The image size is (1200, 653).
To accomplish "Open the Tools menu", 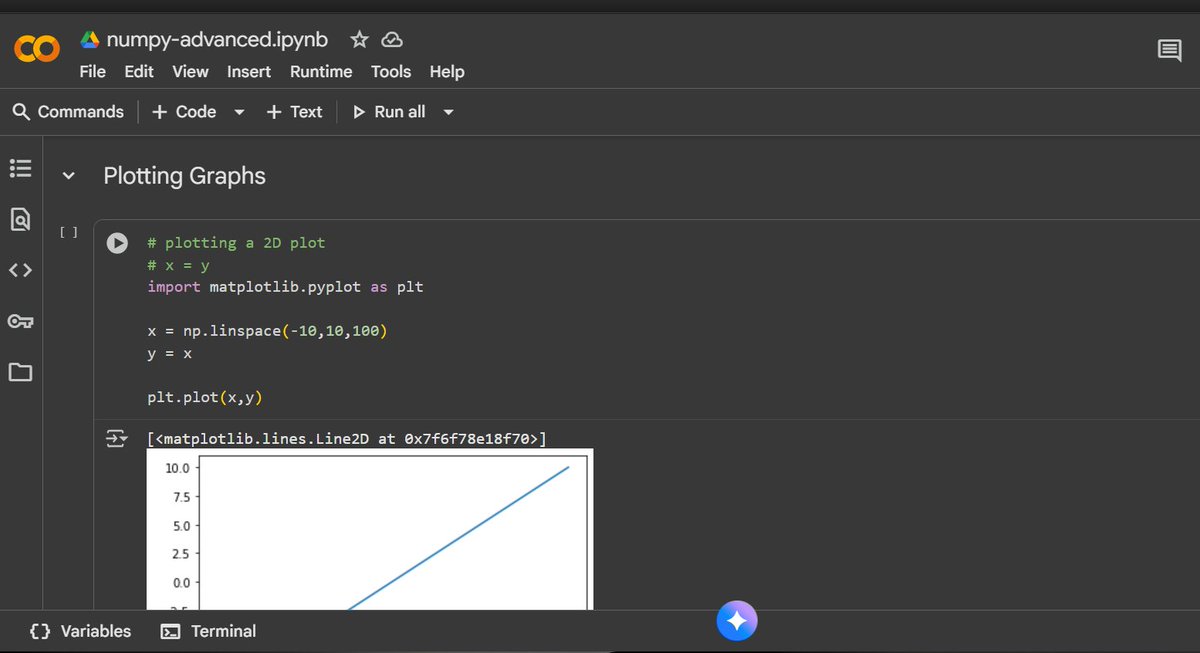I will pos(391,71).
